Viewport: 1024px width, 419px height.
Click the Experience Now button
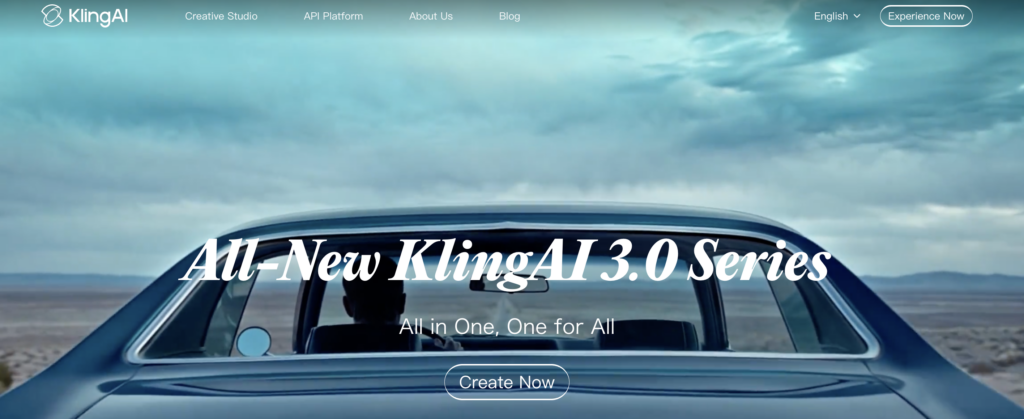coord(926,16)
